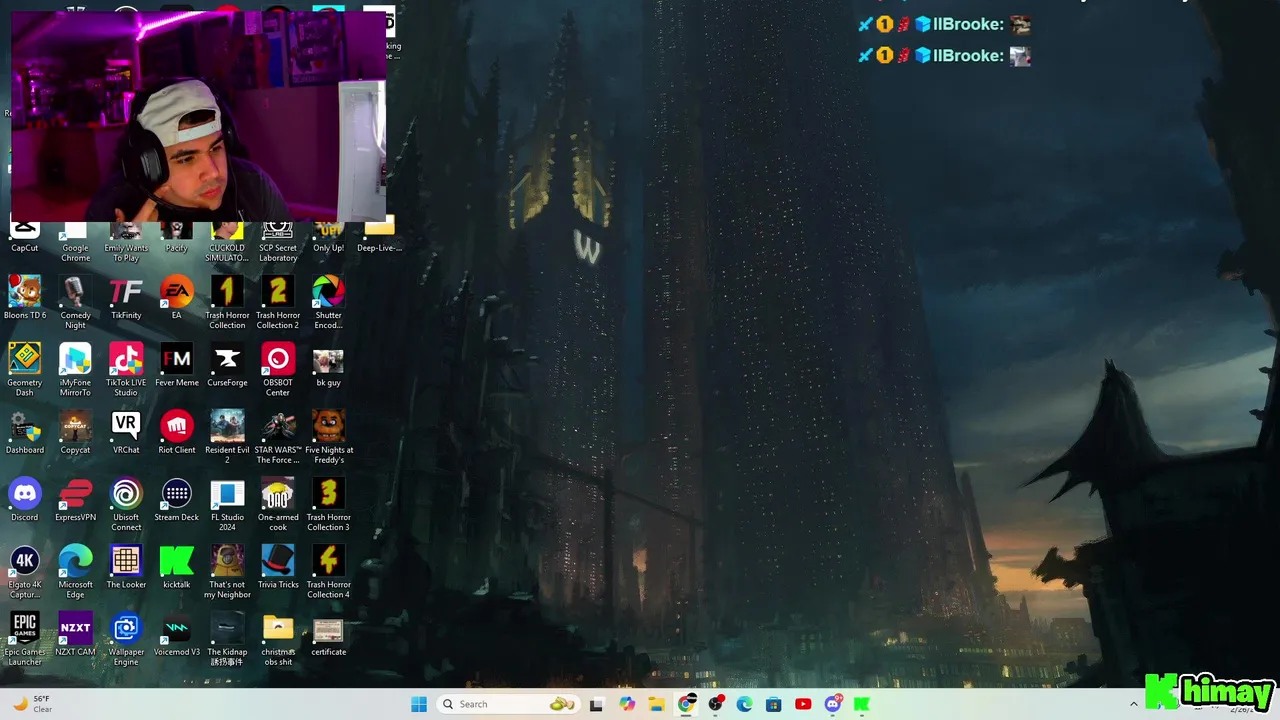Open the TikFinity desktop icon
The height and width of the screenshot is (720, 1280).
tap(126, 298)
